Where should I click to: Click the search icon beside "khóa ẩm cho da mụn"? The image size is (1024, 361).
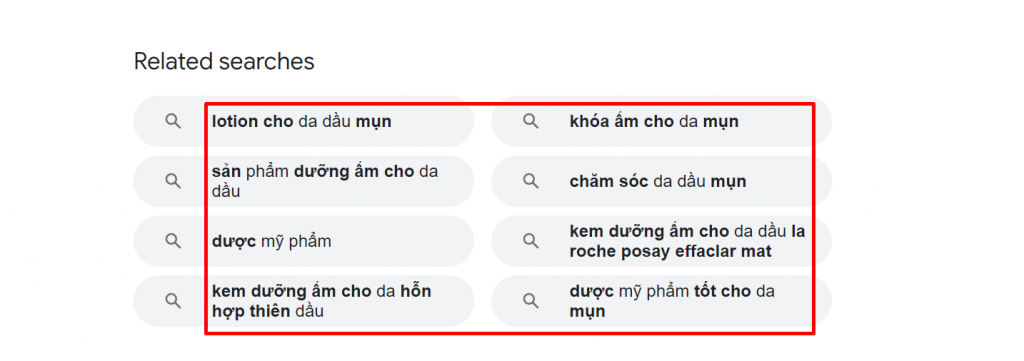(x=531, y=121)
